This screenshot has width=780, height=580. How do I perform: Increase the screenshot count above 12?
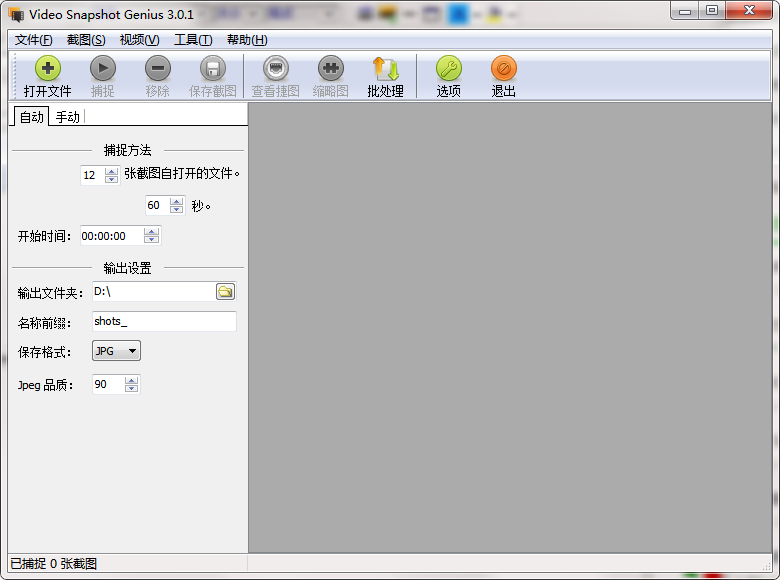click(111, 171)
